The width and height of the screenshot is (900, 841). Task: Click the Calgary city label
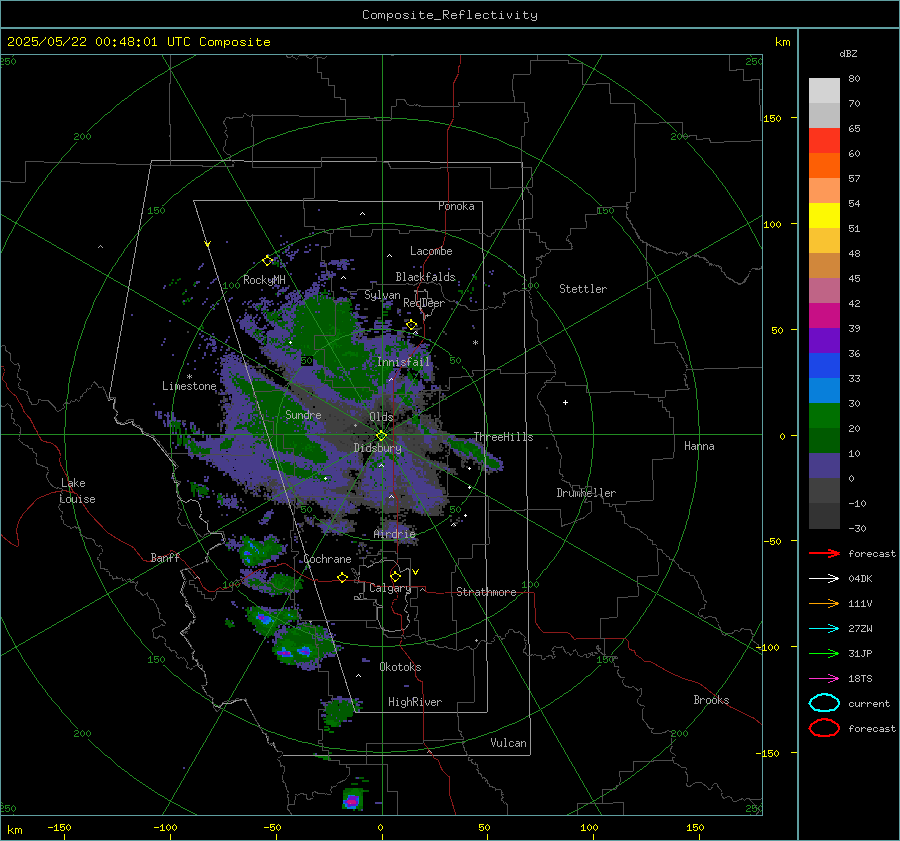[x=390, y=588]
